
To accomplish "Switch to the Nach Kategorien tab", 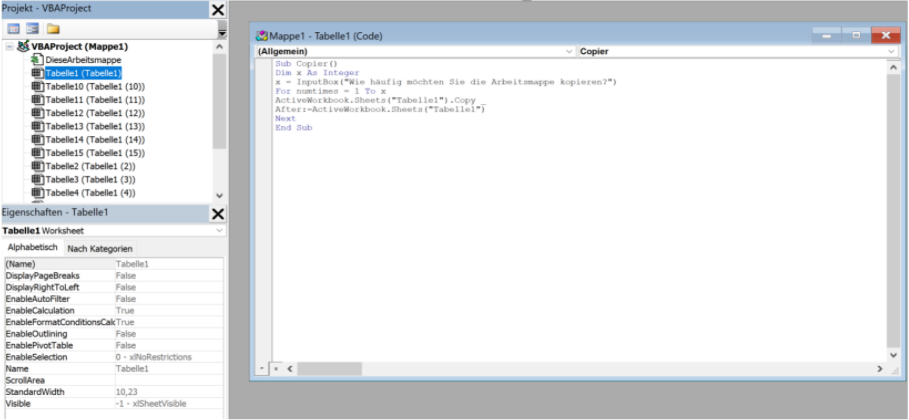I will (x=99, y=248).
